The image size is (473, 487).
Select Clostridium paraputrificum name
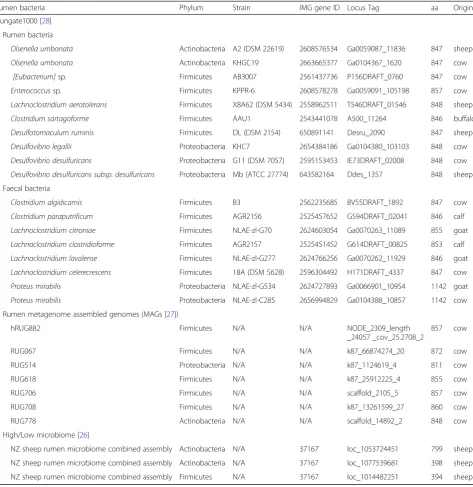pyautogui.click(x=52, y=216)
